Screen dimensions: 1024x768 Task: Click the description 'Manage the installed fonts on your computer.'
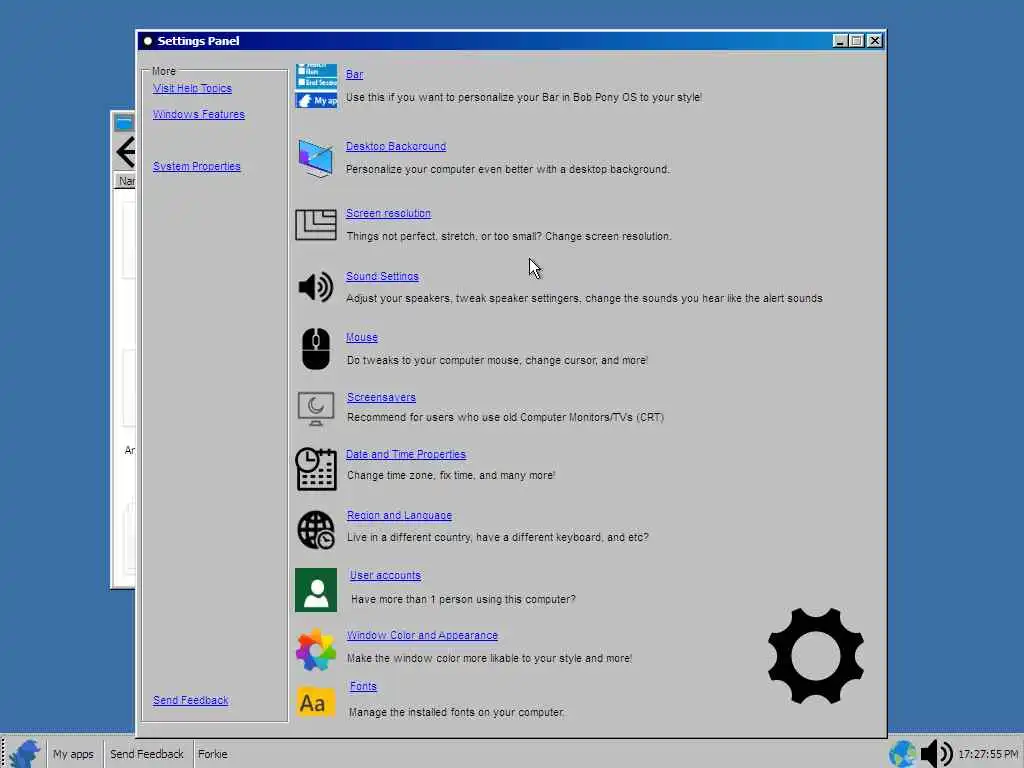(x=456, y=712)
